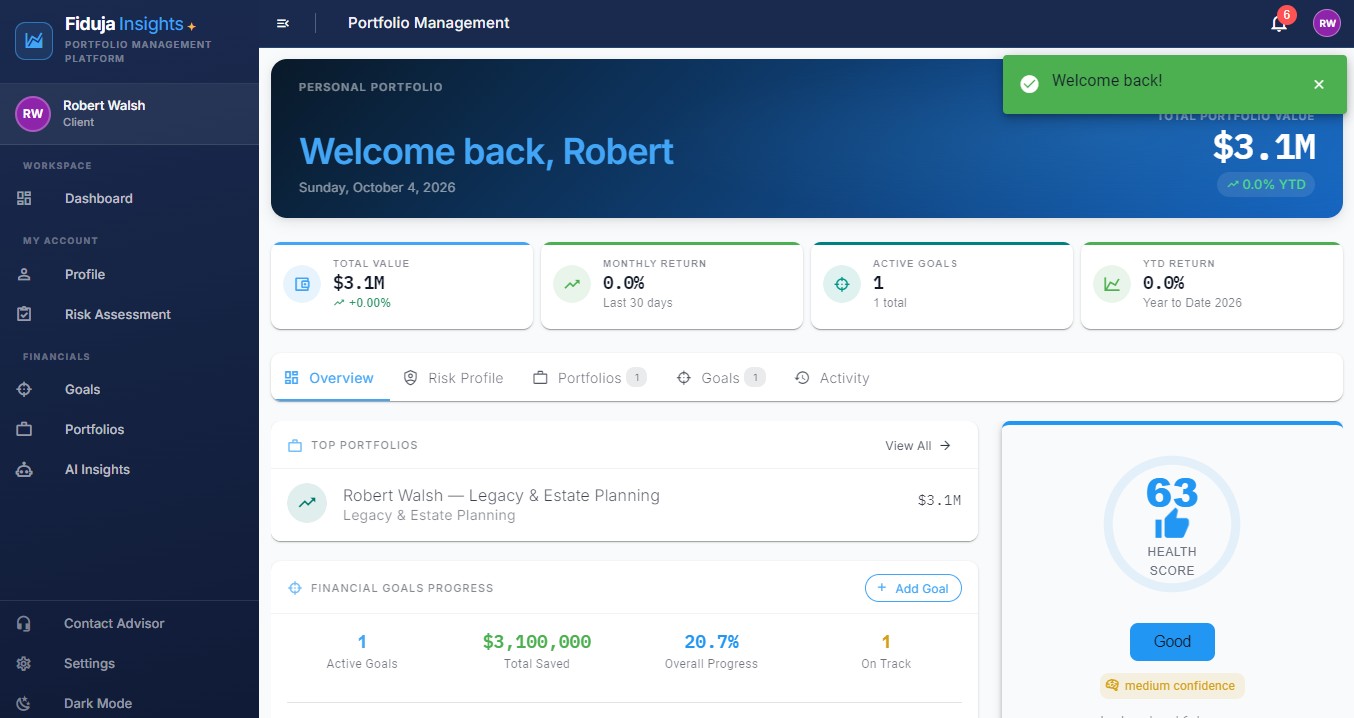
Task: Click the Year to Date 2026 label
Action: coord(1192,302)
